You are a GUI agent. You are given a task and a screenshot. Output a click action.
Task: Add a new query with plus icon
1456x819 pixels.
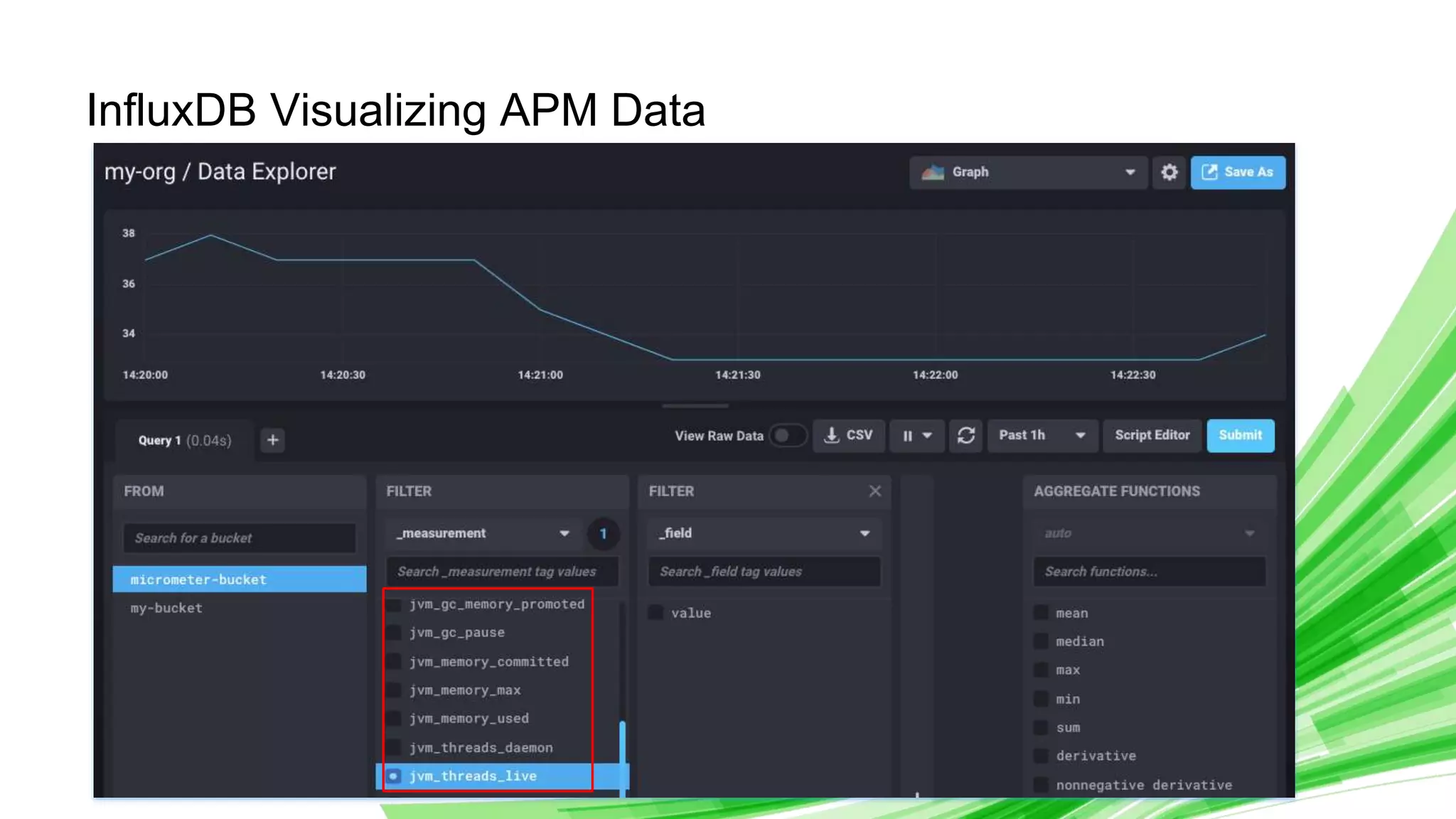click(273, 440)
